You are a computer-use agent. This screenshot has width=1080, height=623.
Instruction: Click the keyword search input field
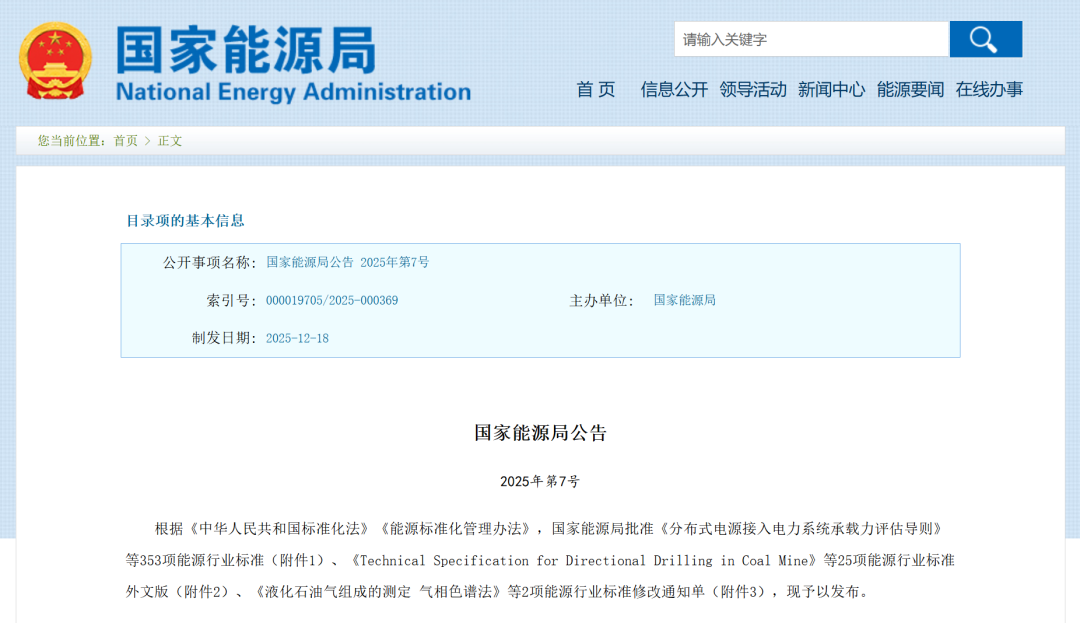(x=810, y=40)
